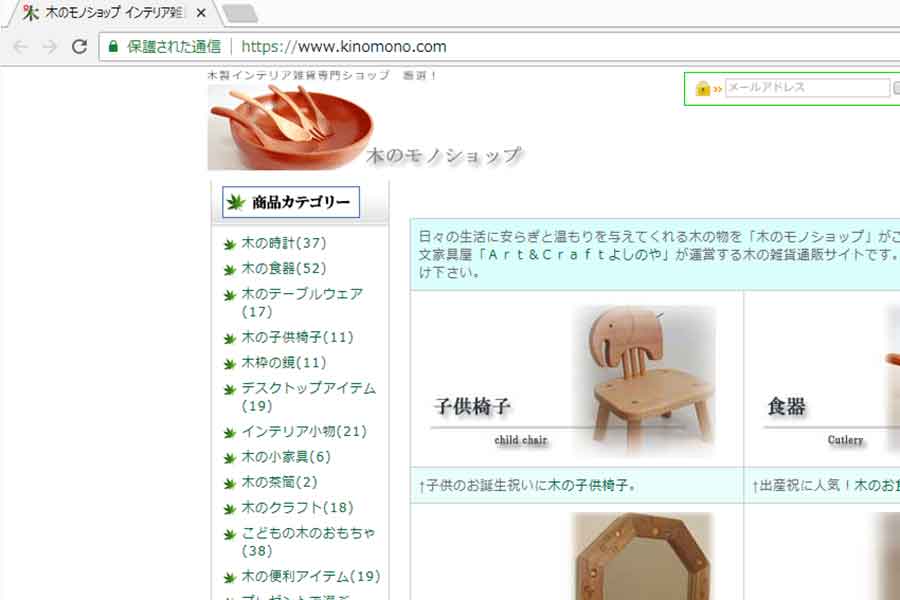Click the wooden bowl shop logo image
The height and width of the screenshot is (600, 900).
(291, 127)
